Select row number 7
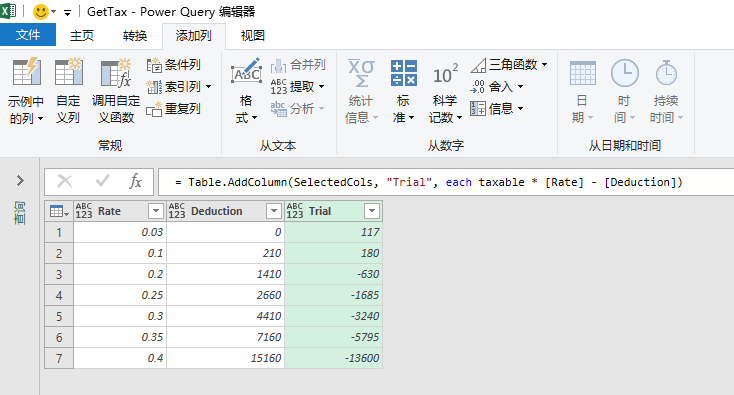 pyautogui.click(x=59, y=358)
